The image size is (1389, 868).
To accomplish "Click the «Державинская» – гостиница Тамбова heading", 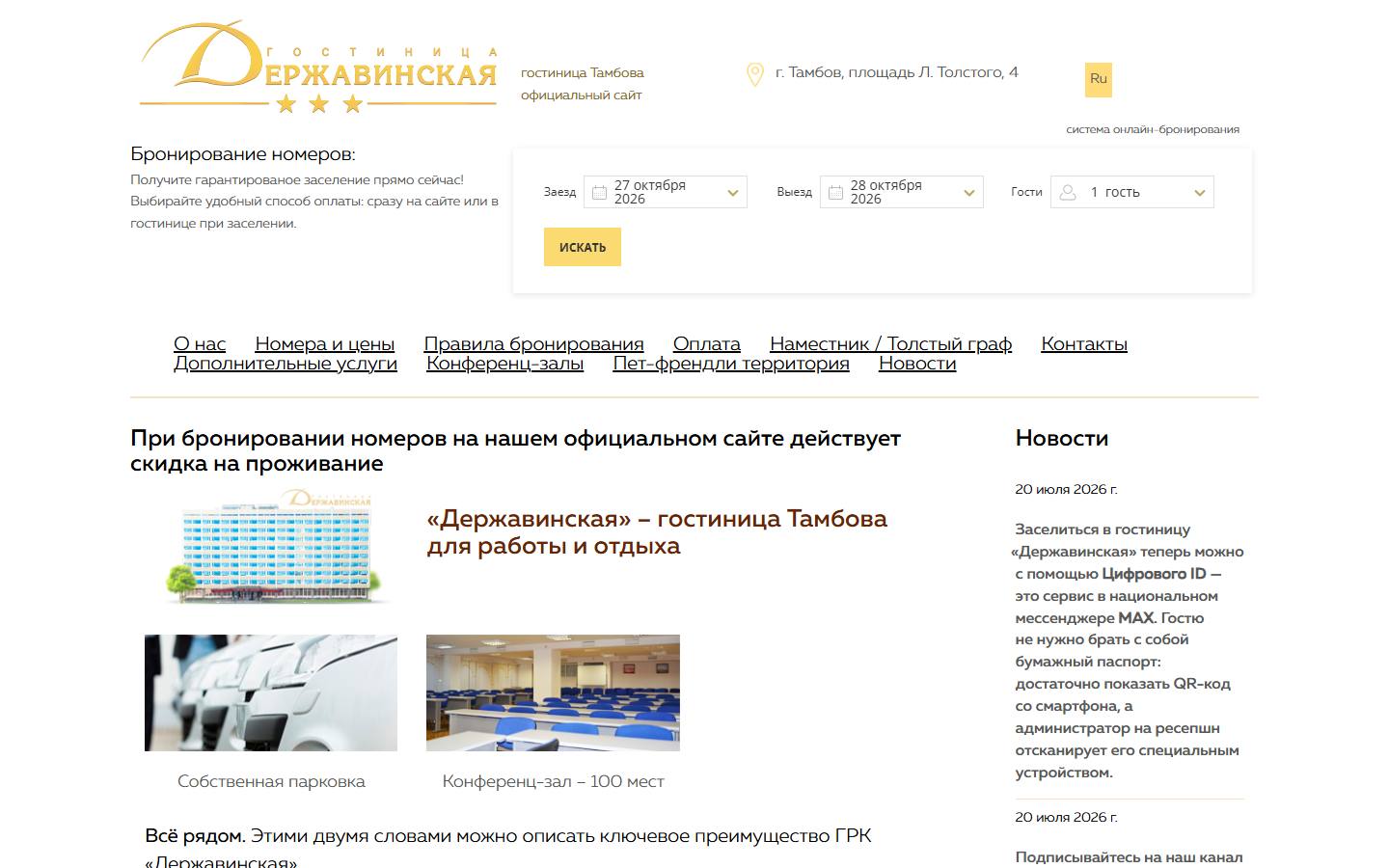I will (657, 532).
